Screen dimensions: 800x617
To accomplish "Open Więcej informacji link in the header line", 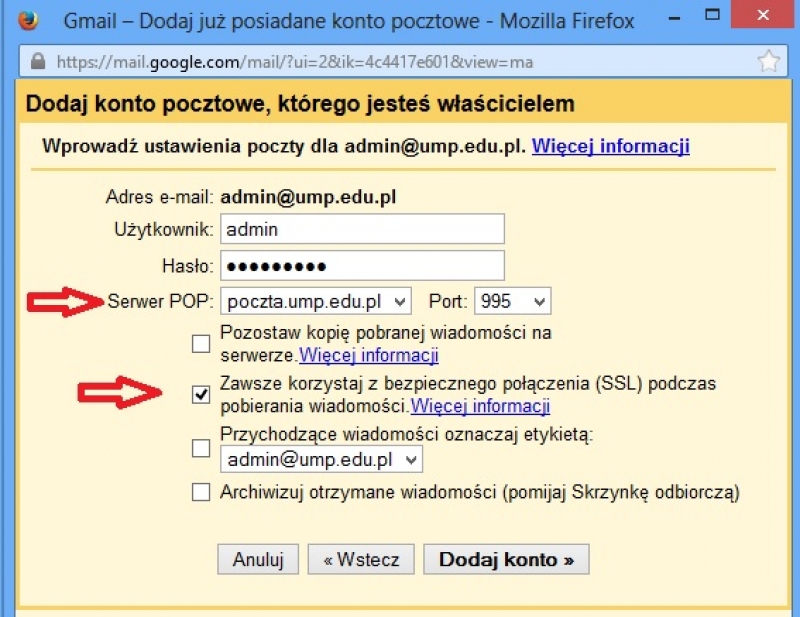I will pyautogui.click(x=610, y=146).
